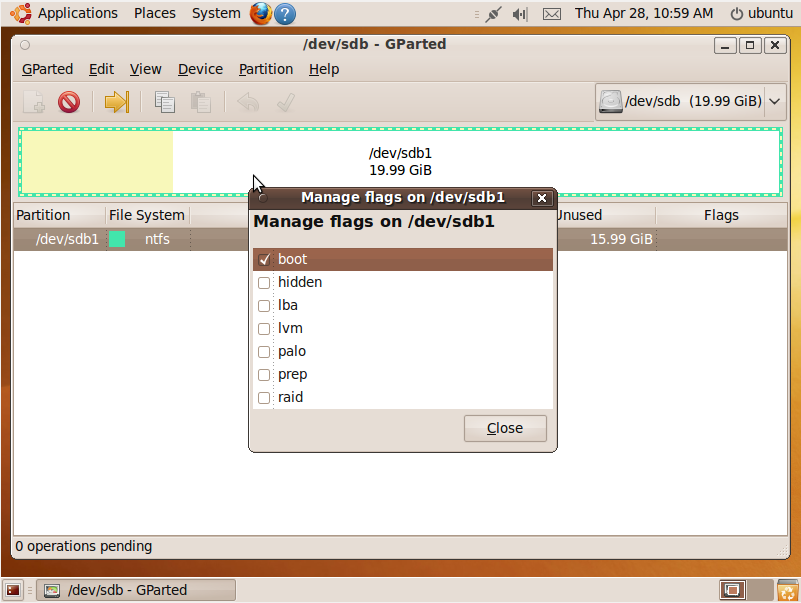
Task: Click the Show Desktop icon in the bottom panel
Action: click(x=13, y=590)
